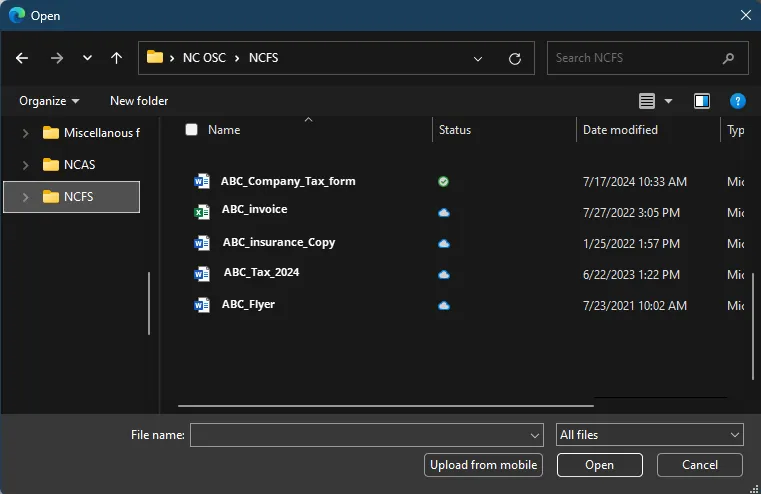Open the recent locations dropdown arrow
The height and width of the screenshot is (494, 761).
tap(87, 58)
